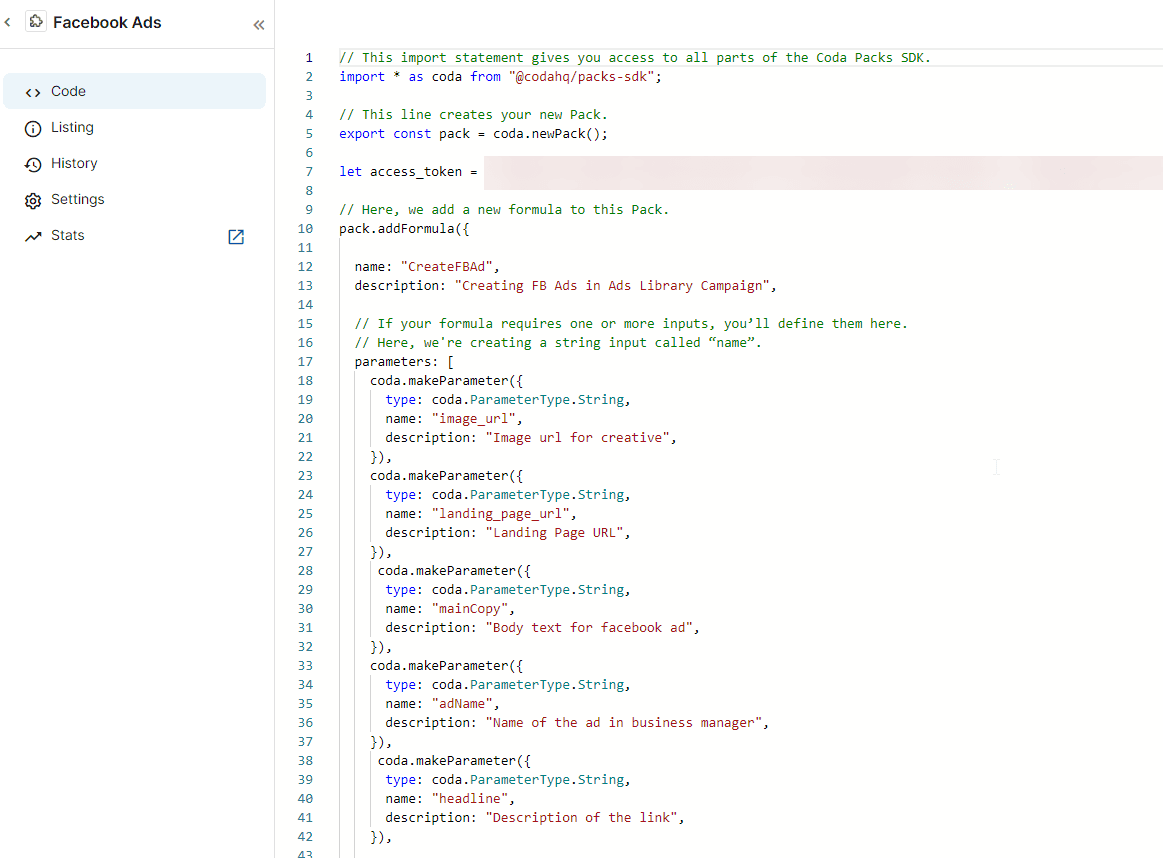Click the pack.addFormula({ line
The image size is (1163, 858).
click(404, 229)
